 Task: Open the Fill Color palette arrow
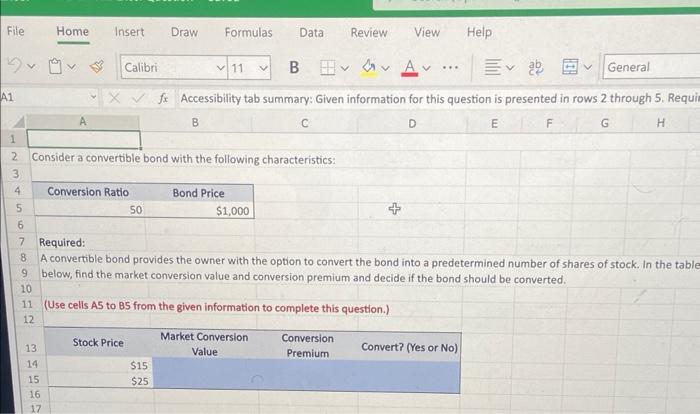385,68
